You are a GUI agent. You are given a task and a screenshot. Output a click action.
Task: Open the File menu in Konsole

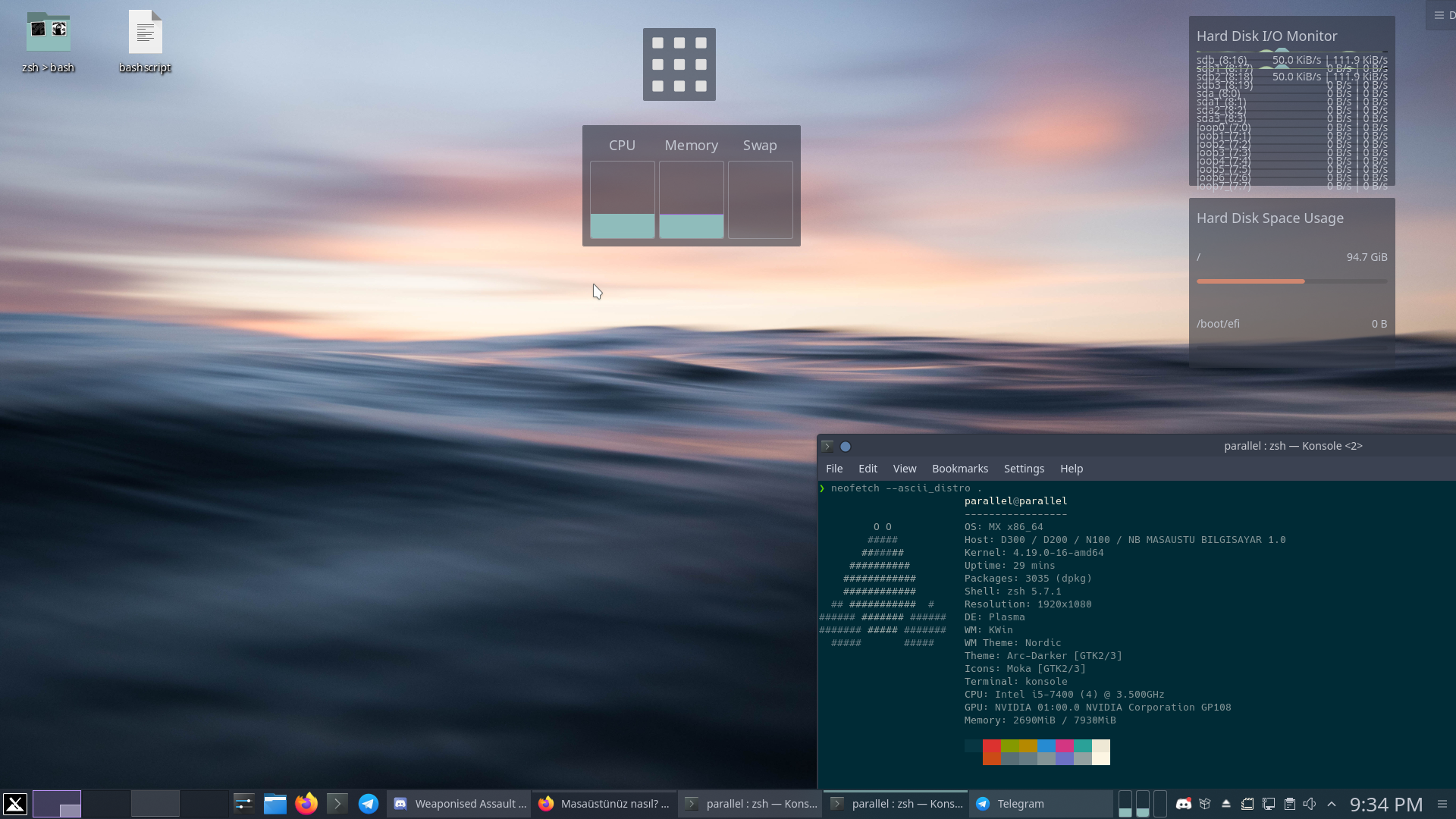click(834, 469)
